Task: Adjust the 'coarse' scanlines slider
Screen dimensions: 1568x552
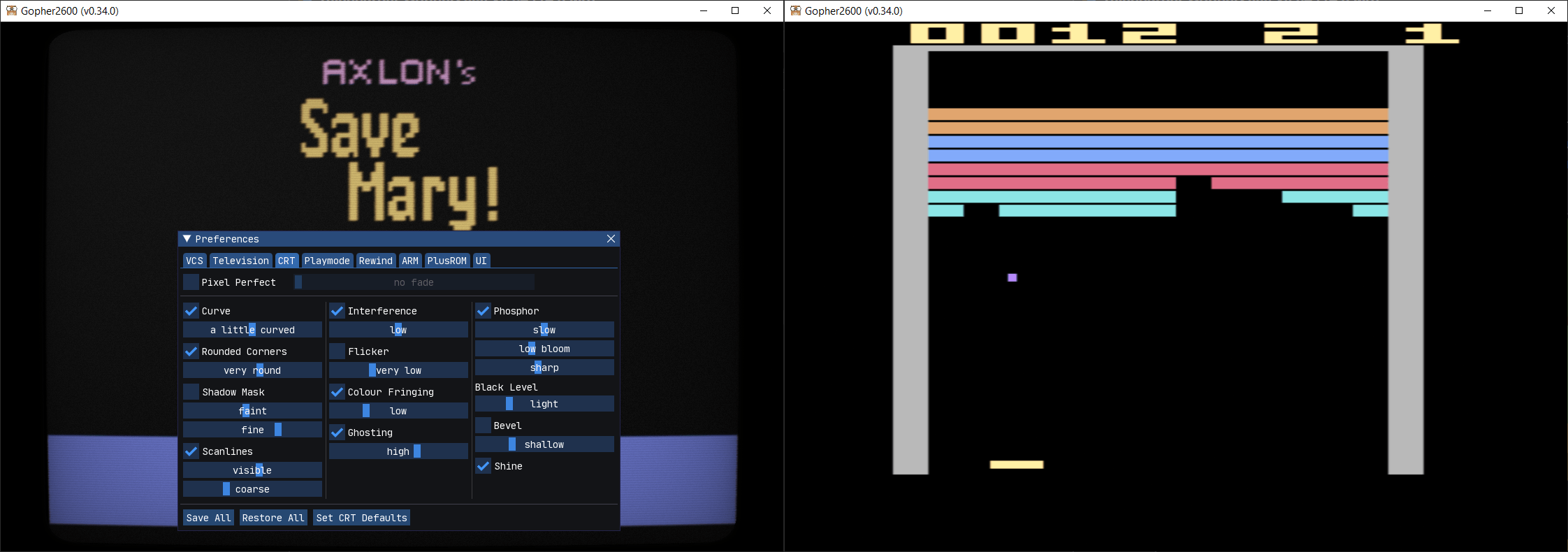Action: (x=252, y=489)
